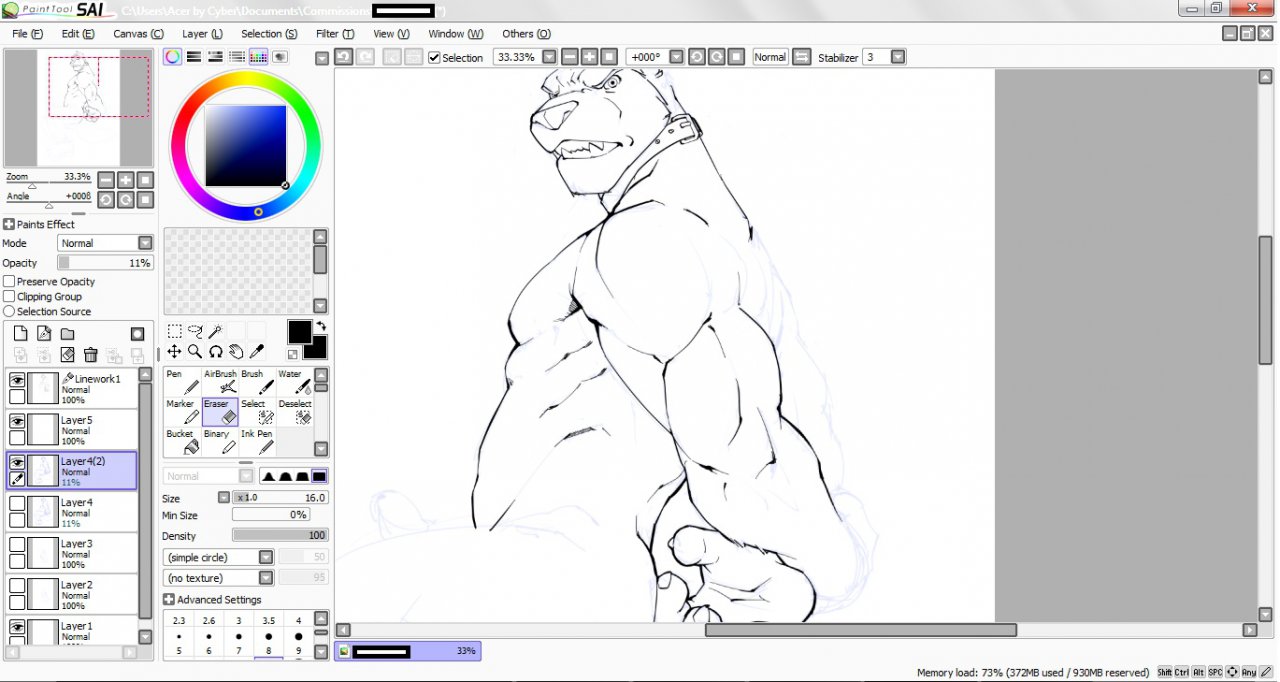Uncheck the Selection checkbox in the toolbar
Image resolution: width=1280 pixels, height=682 pixels.
pyautogui.click(x=434, y=58)
